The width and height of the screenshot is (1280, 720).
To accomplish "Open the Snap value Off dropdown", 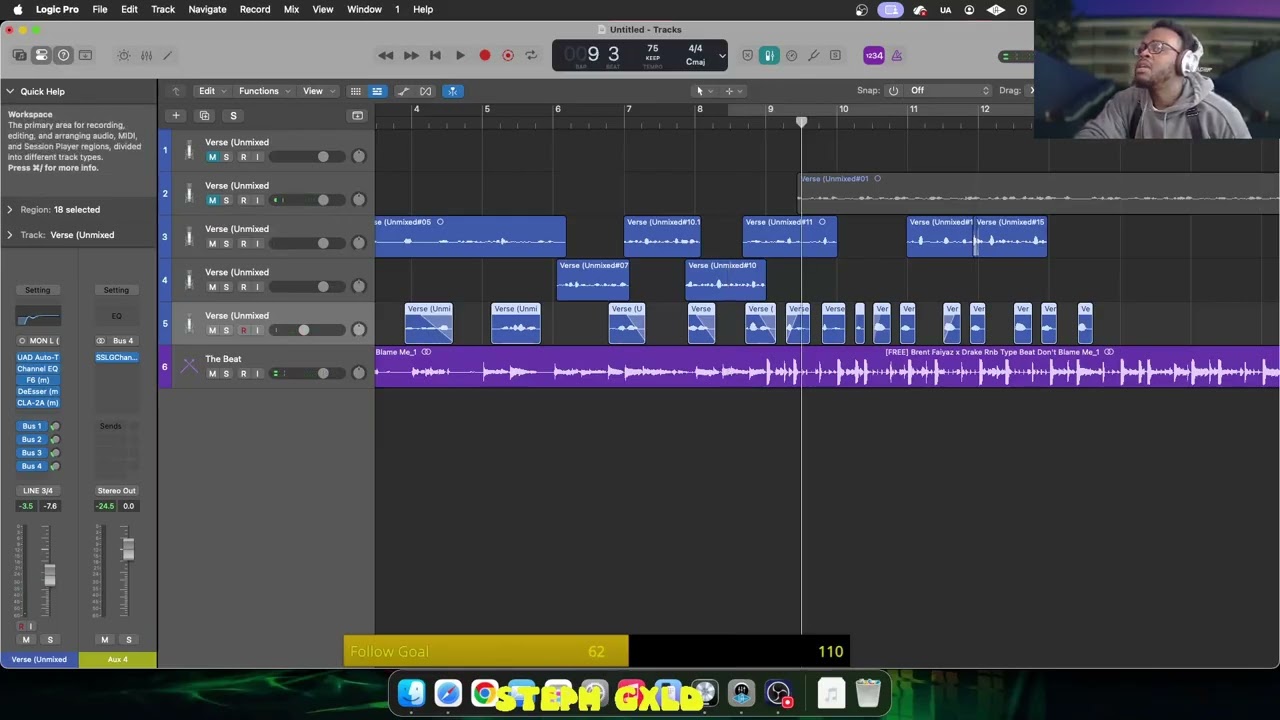I will coord(947,90).
